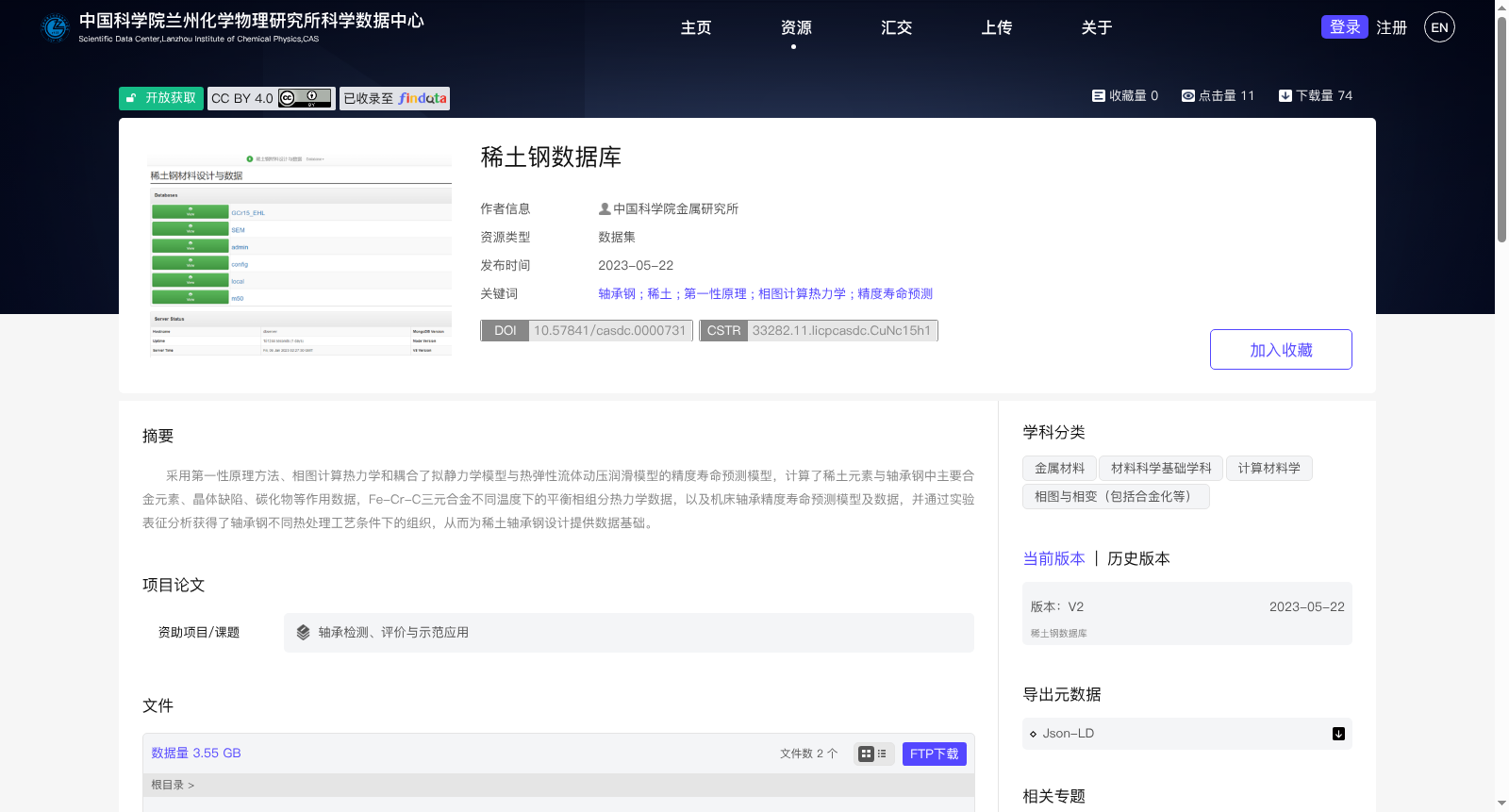Click the dataset title 稀土钢数据库
Image resolution: width=1509 pixels, height=812 pixels.
(551, 157)
